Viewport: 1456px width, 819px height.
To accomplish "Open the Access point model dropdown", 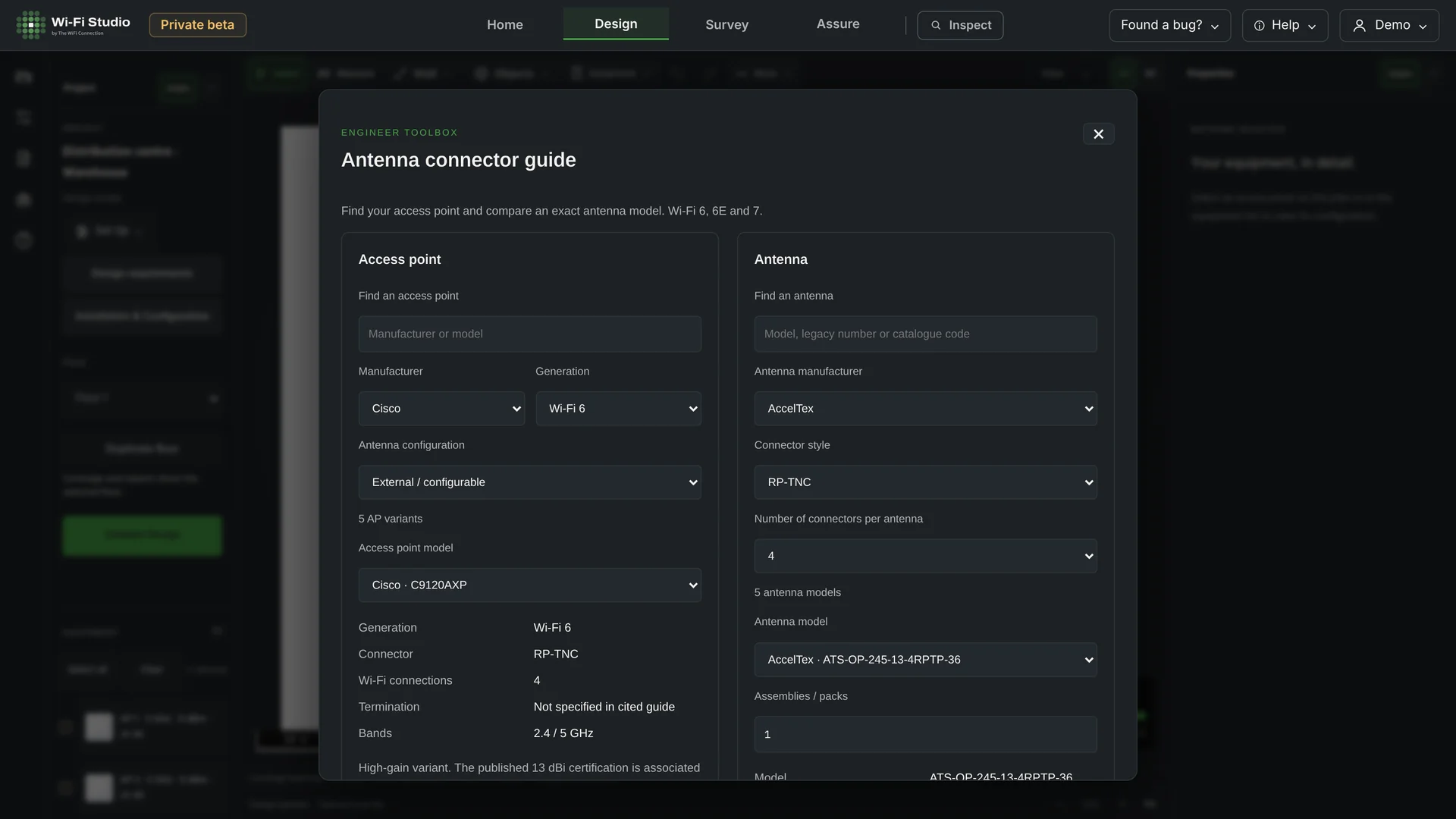I will (x=530, y=585).
